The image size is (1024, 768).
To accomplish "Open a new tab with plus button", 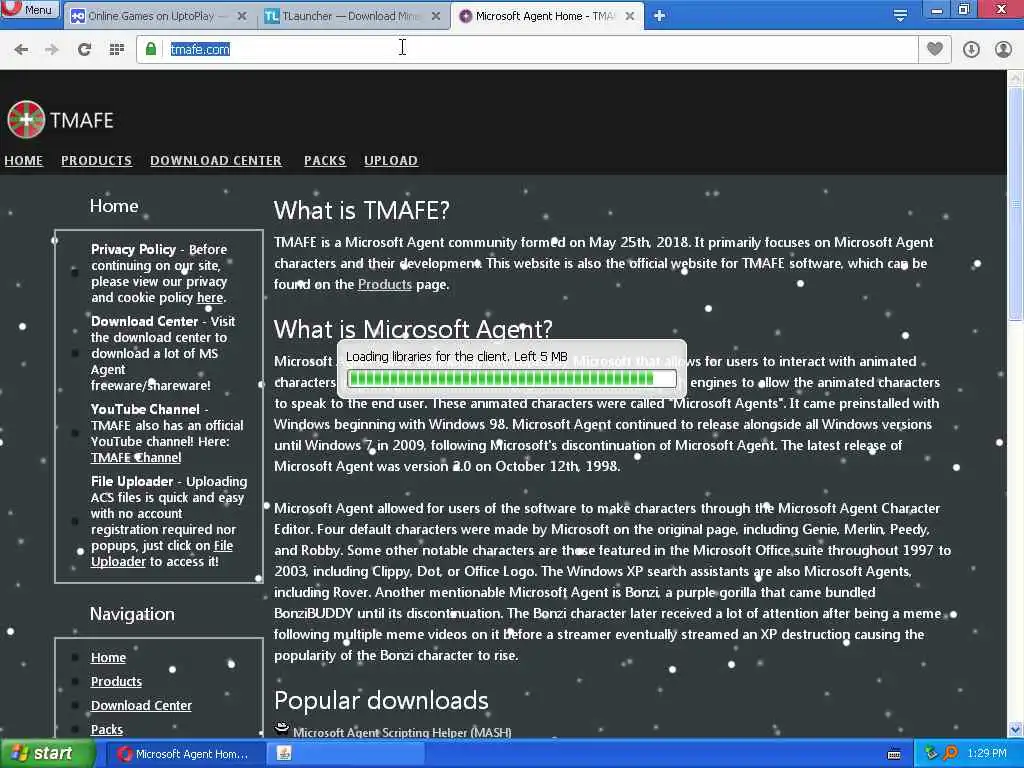I will pos(660,16).
